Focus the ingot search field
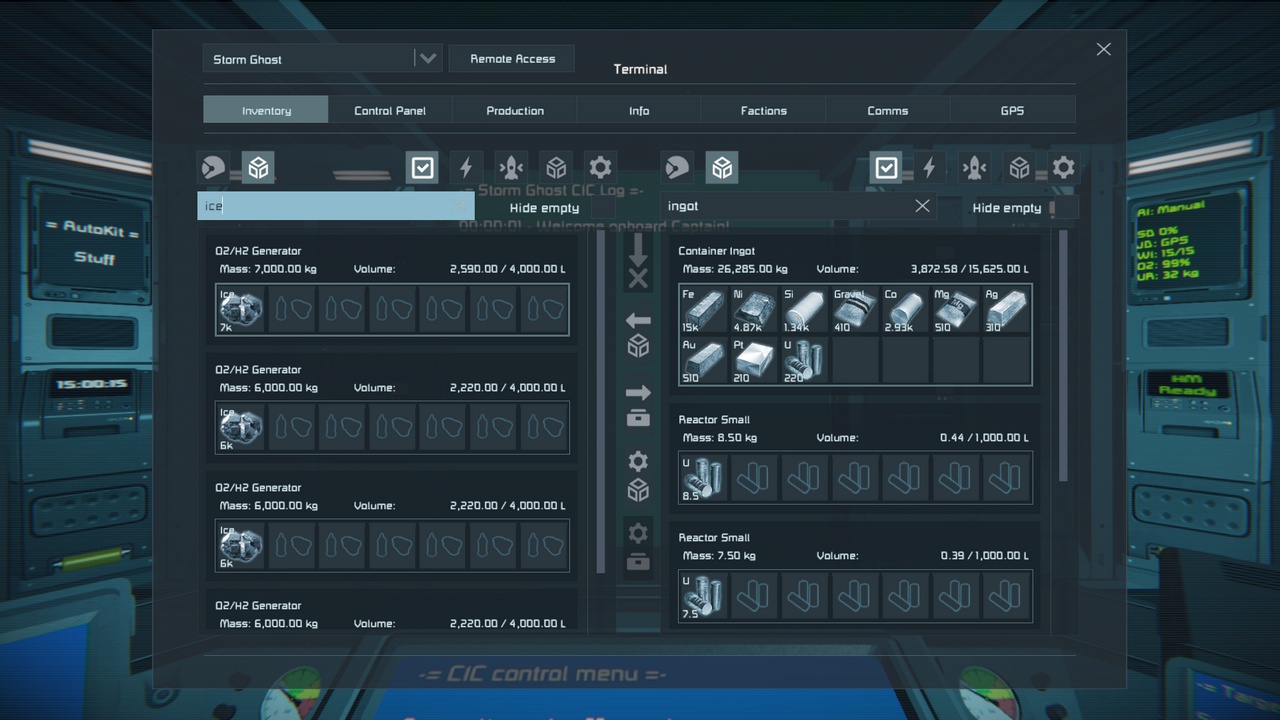1280x720 pixels. (798, 206)
